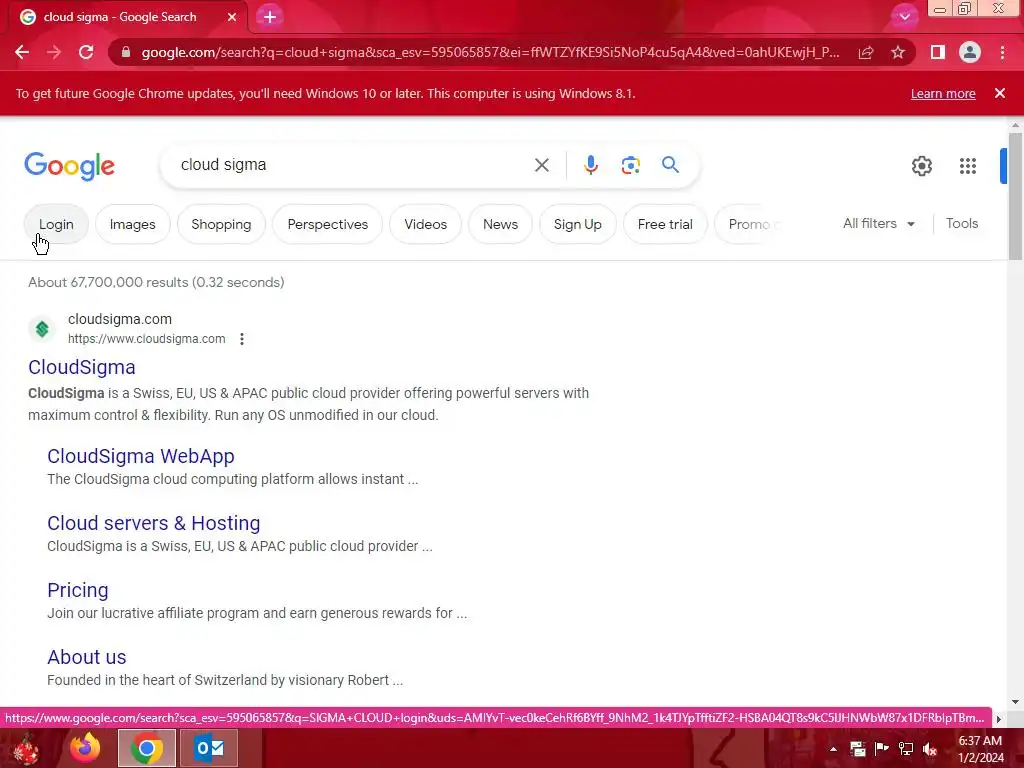1024x768 pixels.
Task: Open Learn more about Chrome updates
Action: pos(943,93)
